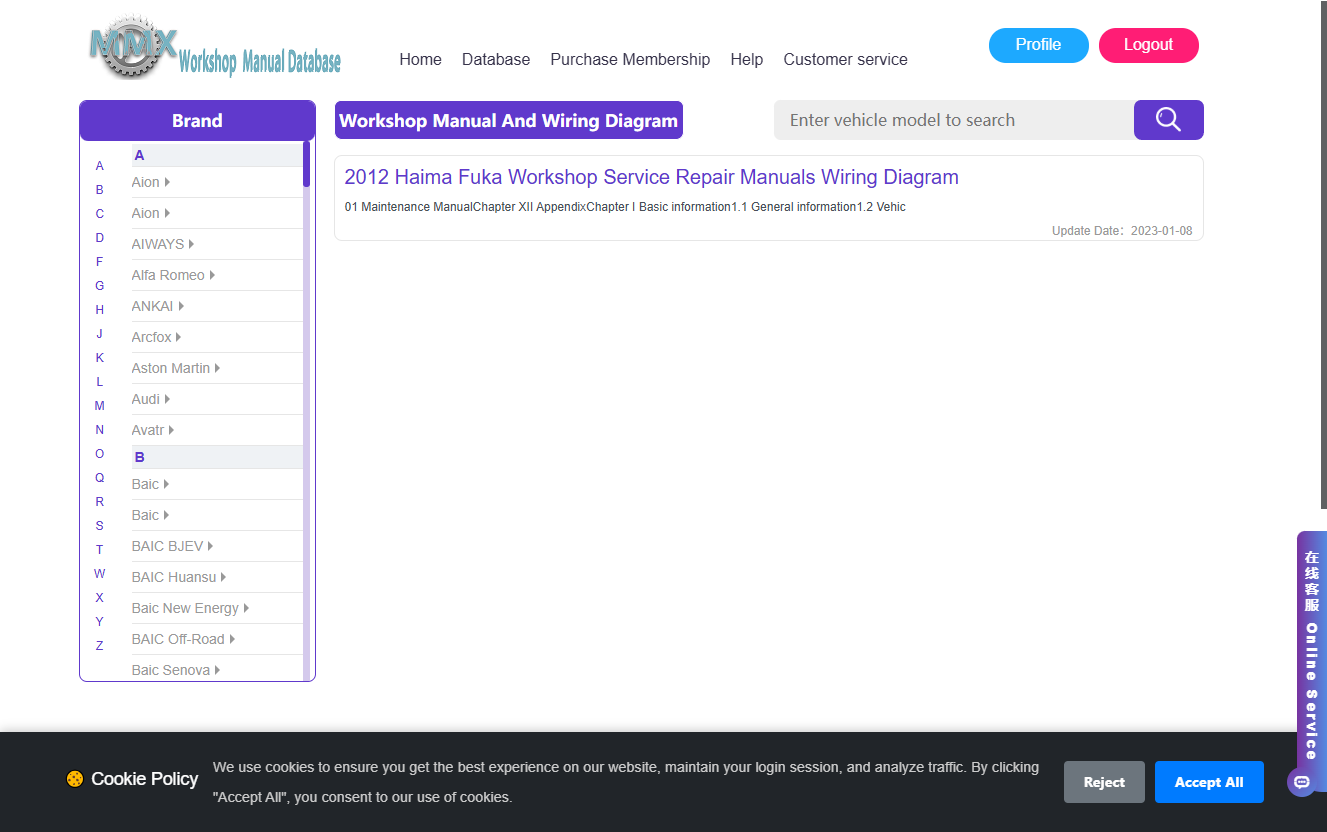Screen dimensions: 1327x832
Task: Expand Audi brand models
Action: coord(151,399)
